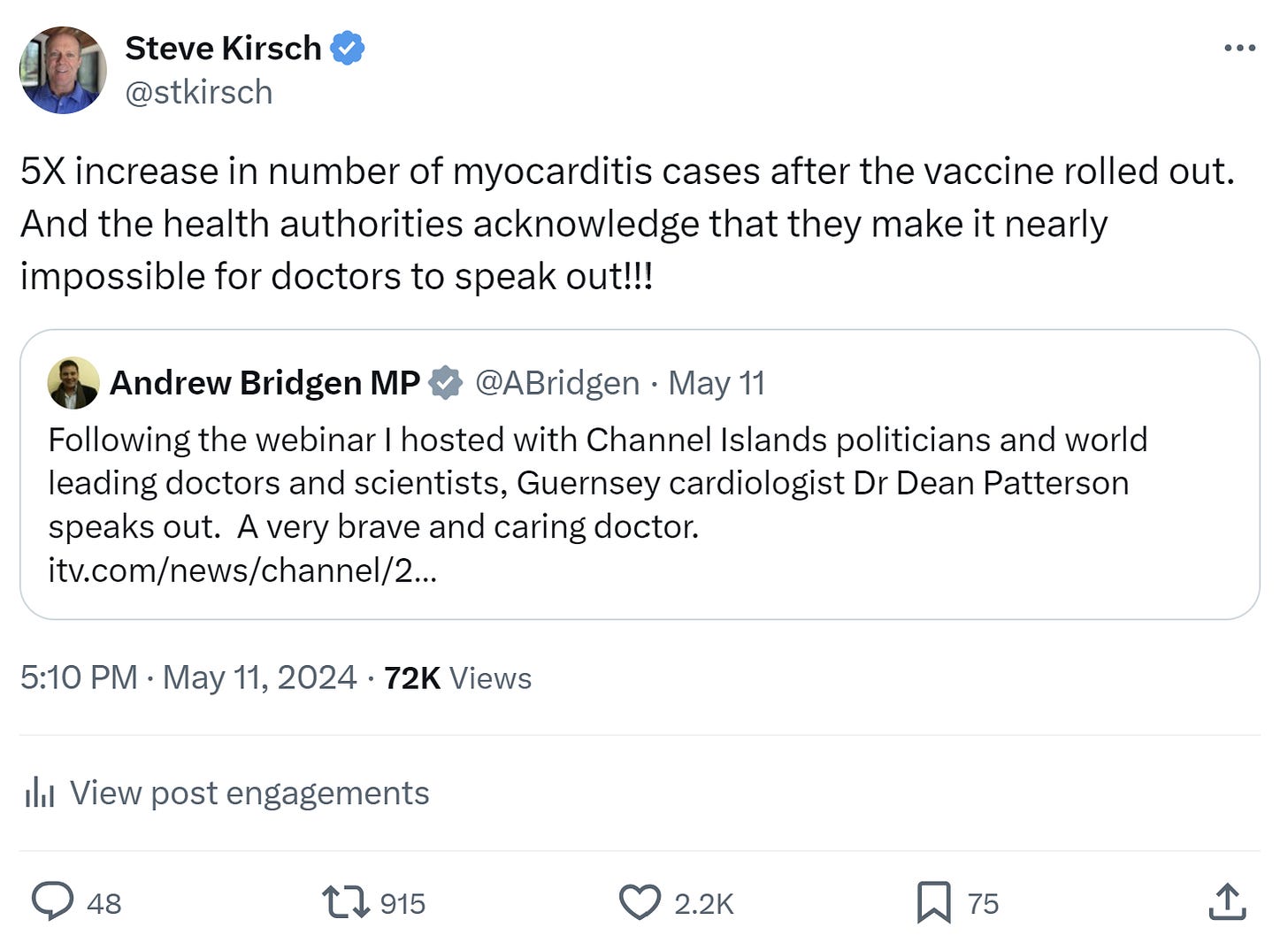Click Steve Kirsch's blue verified badge
Screen dimensions: 1288x942
348,48
